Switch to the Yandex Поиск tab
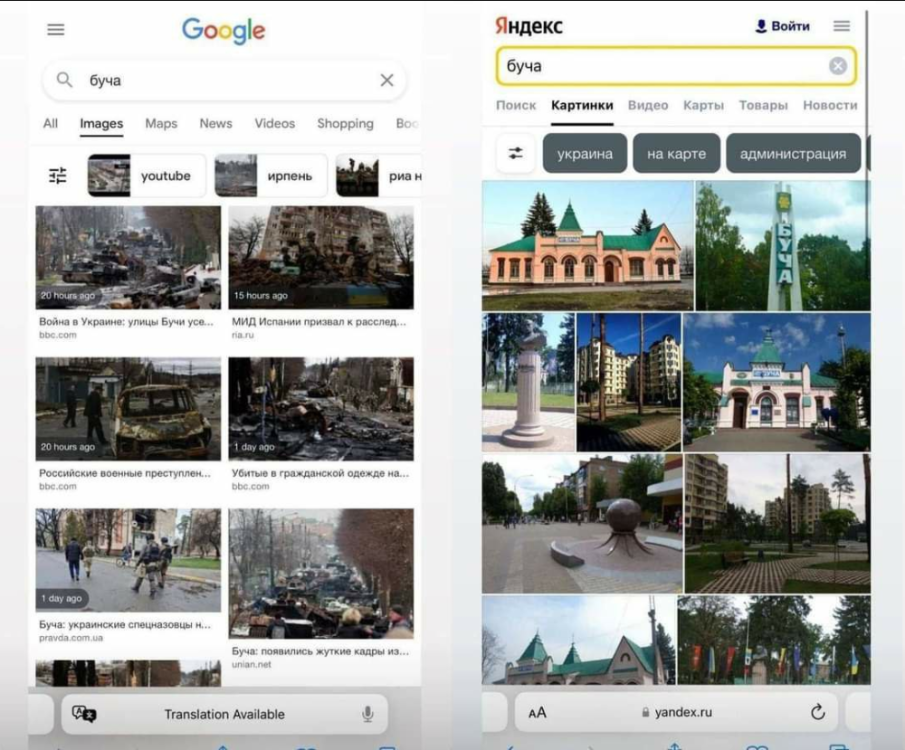The width and height of the screenshot is (905, 750). click(x=516, y=105)
